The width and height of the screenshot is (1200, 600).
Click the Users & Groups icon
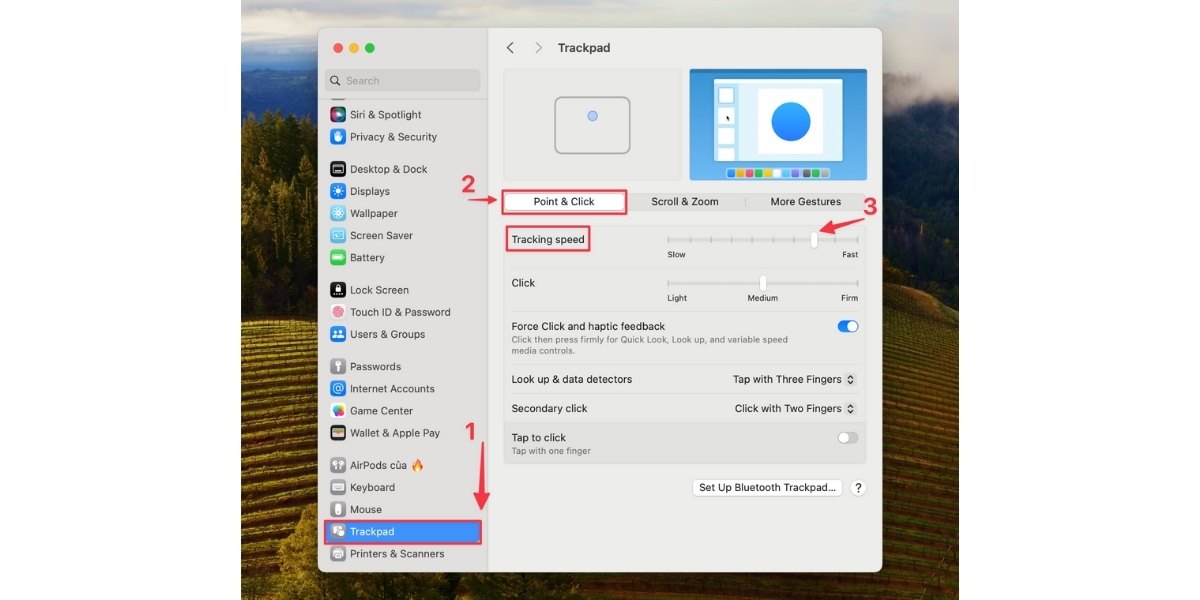pyautogui.click(x=338, y=334)
